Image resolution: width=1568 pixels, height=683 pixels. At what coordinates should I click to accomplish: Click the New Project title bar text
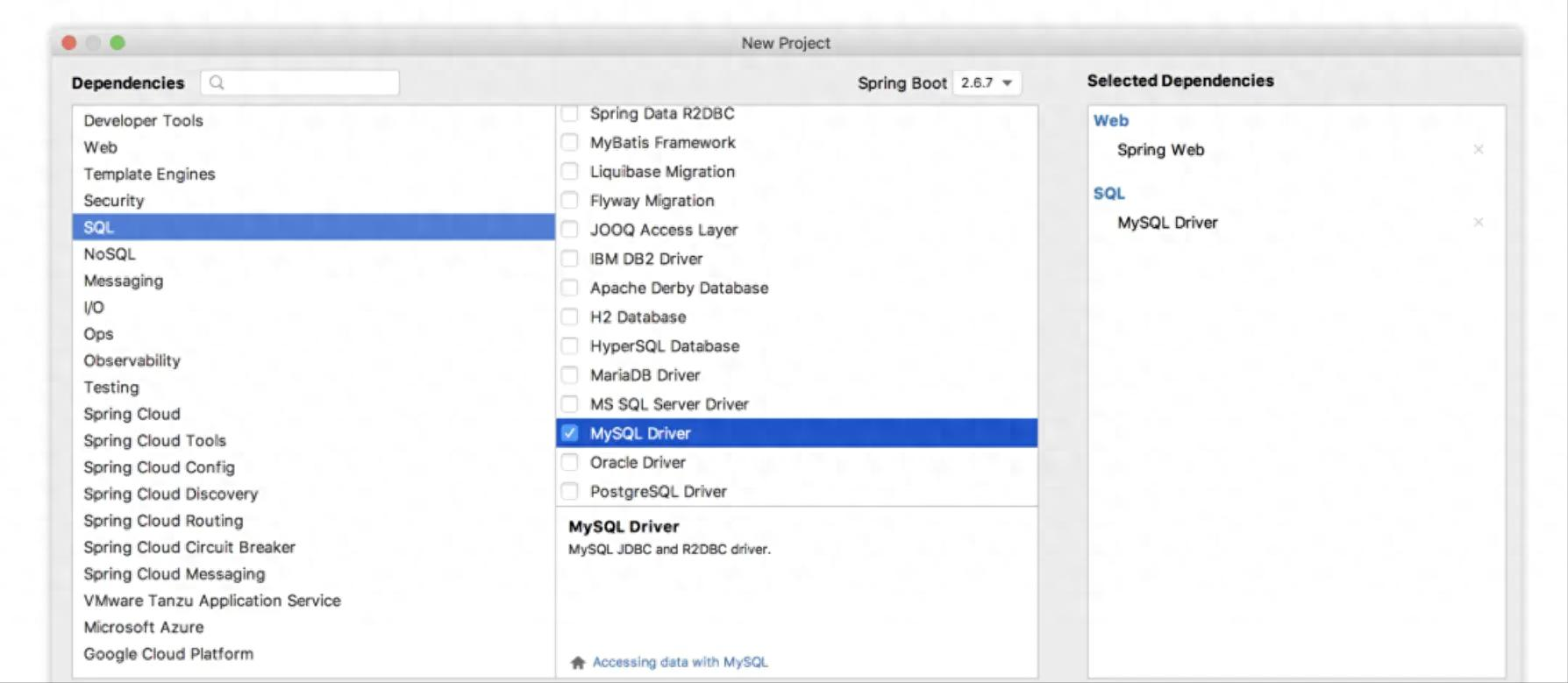(786, 43)
